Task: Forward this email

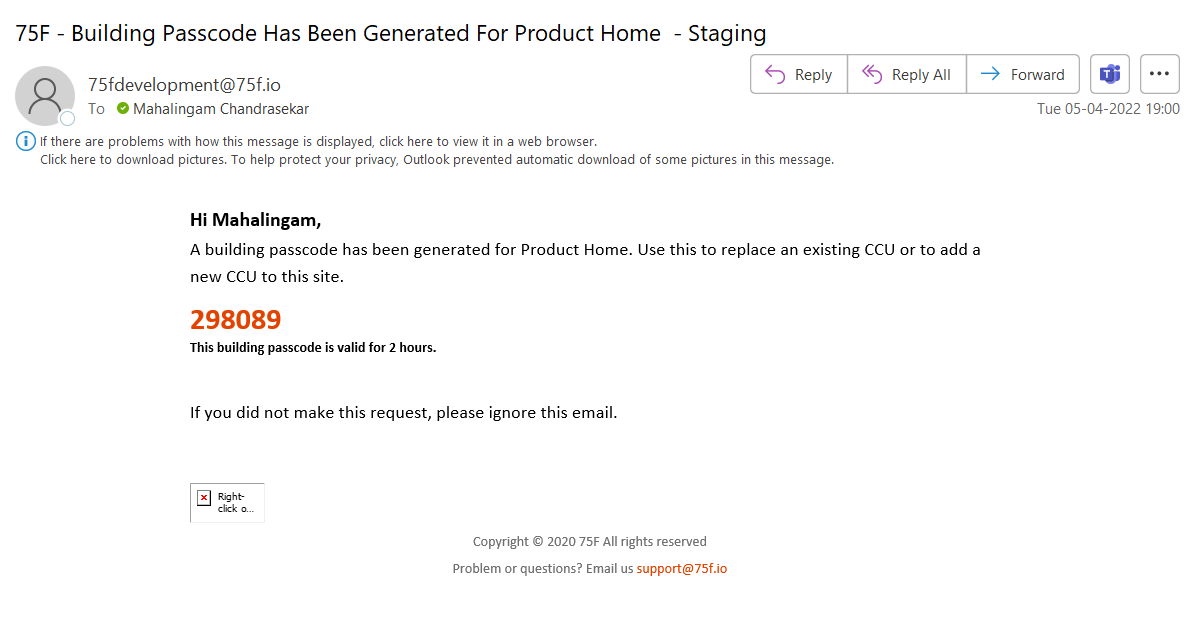Action: tap(1023, 74)
